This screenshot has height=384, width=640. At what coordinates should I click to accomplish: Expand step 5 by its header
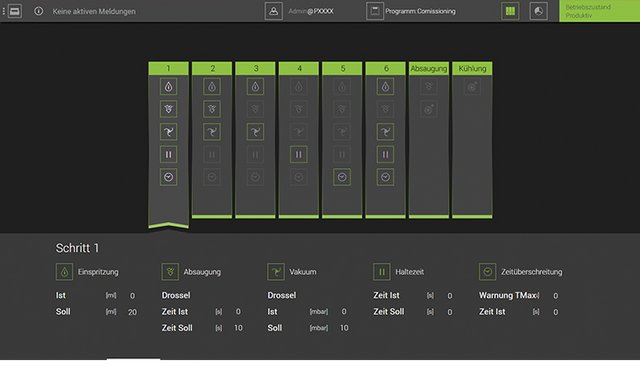click(x=342, y=68)
